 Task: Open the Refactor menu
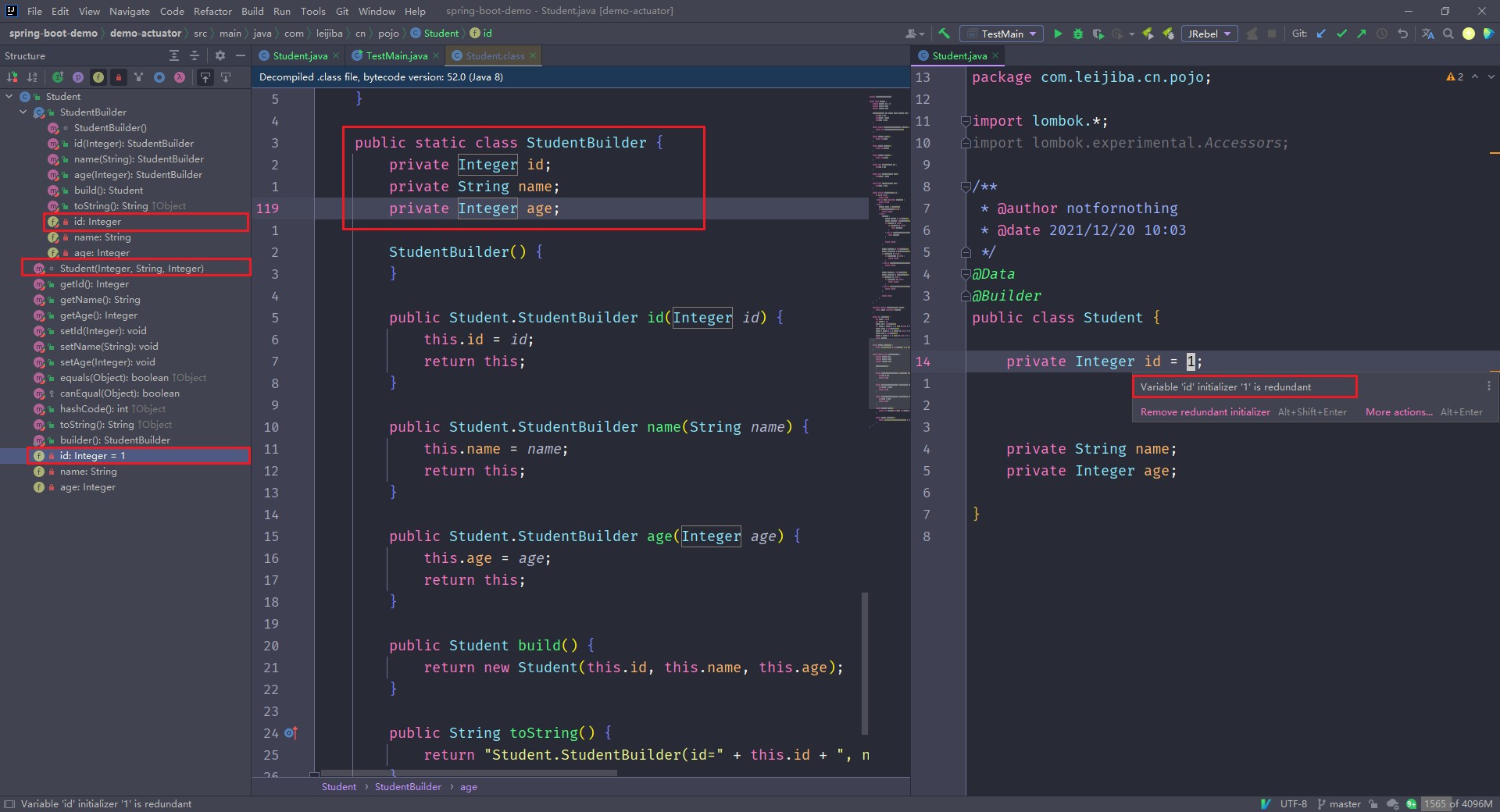click(x=212, y=11)
